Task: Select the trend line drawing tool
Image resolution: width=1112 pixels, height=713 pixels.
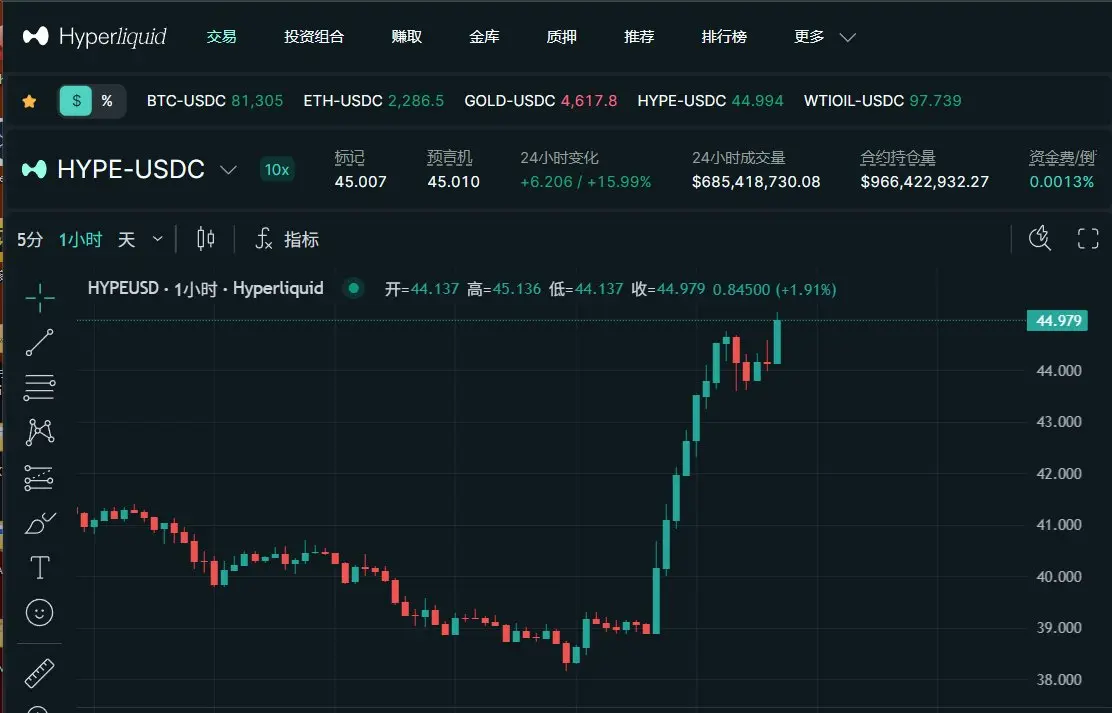Action: point(40,342)
